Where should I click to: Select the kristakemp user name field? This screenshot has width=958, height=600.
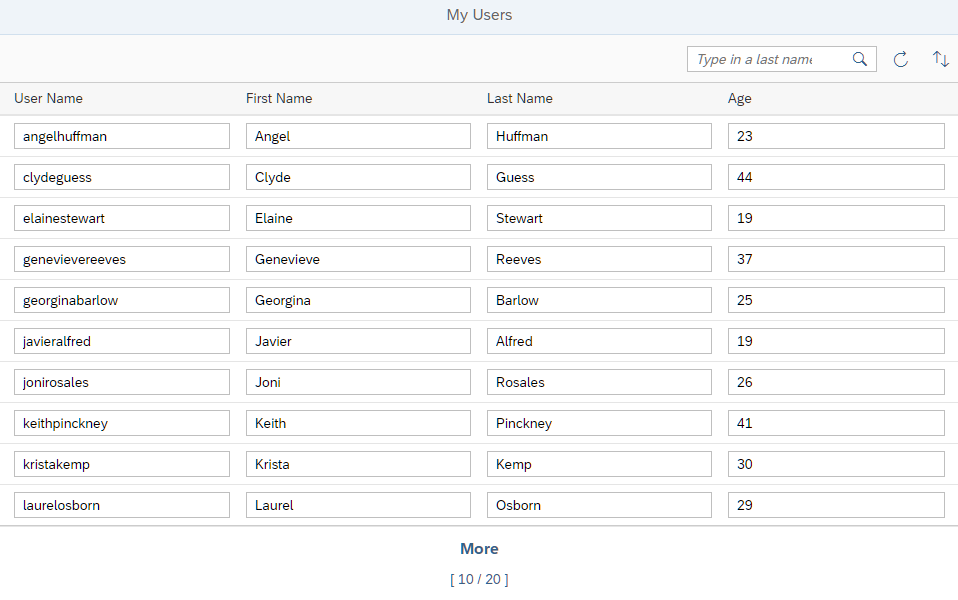point(122,464)
